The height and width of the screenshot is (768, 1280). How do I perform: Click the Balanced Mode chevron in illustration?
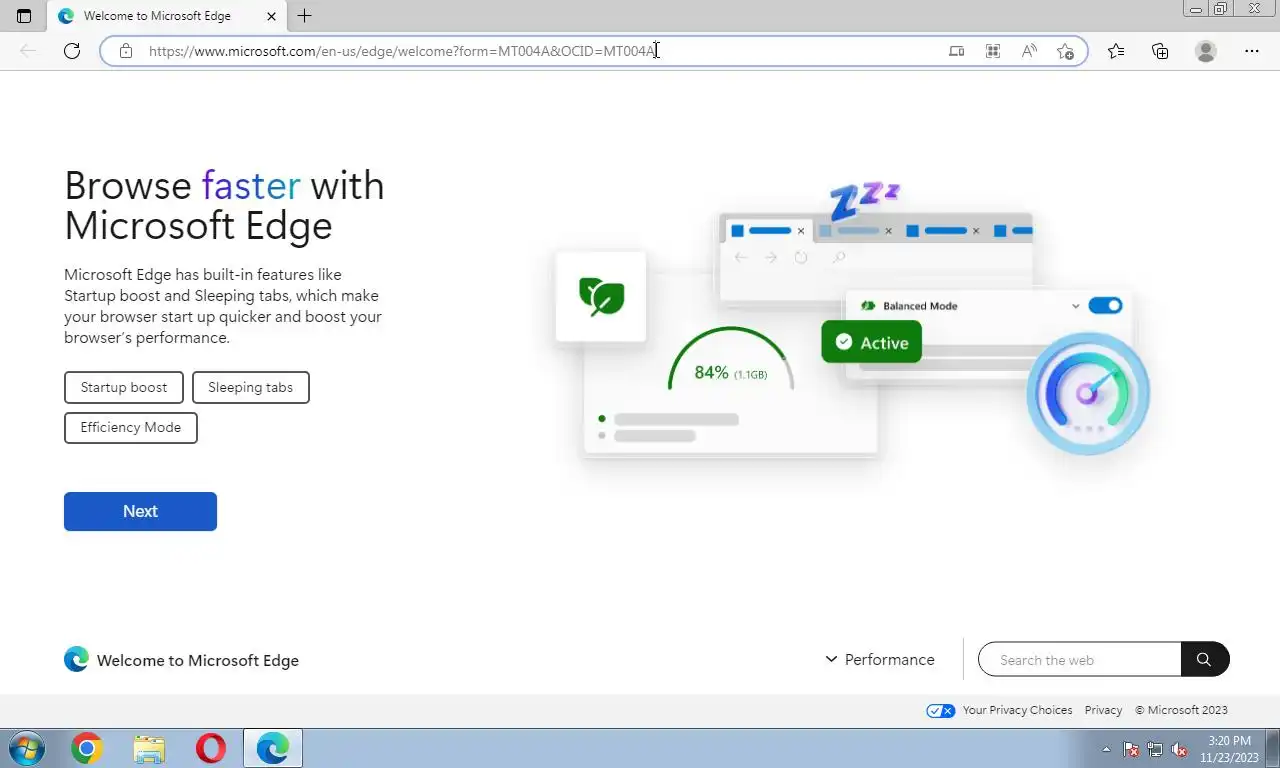[1075, 306]
